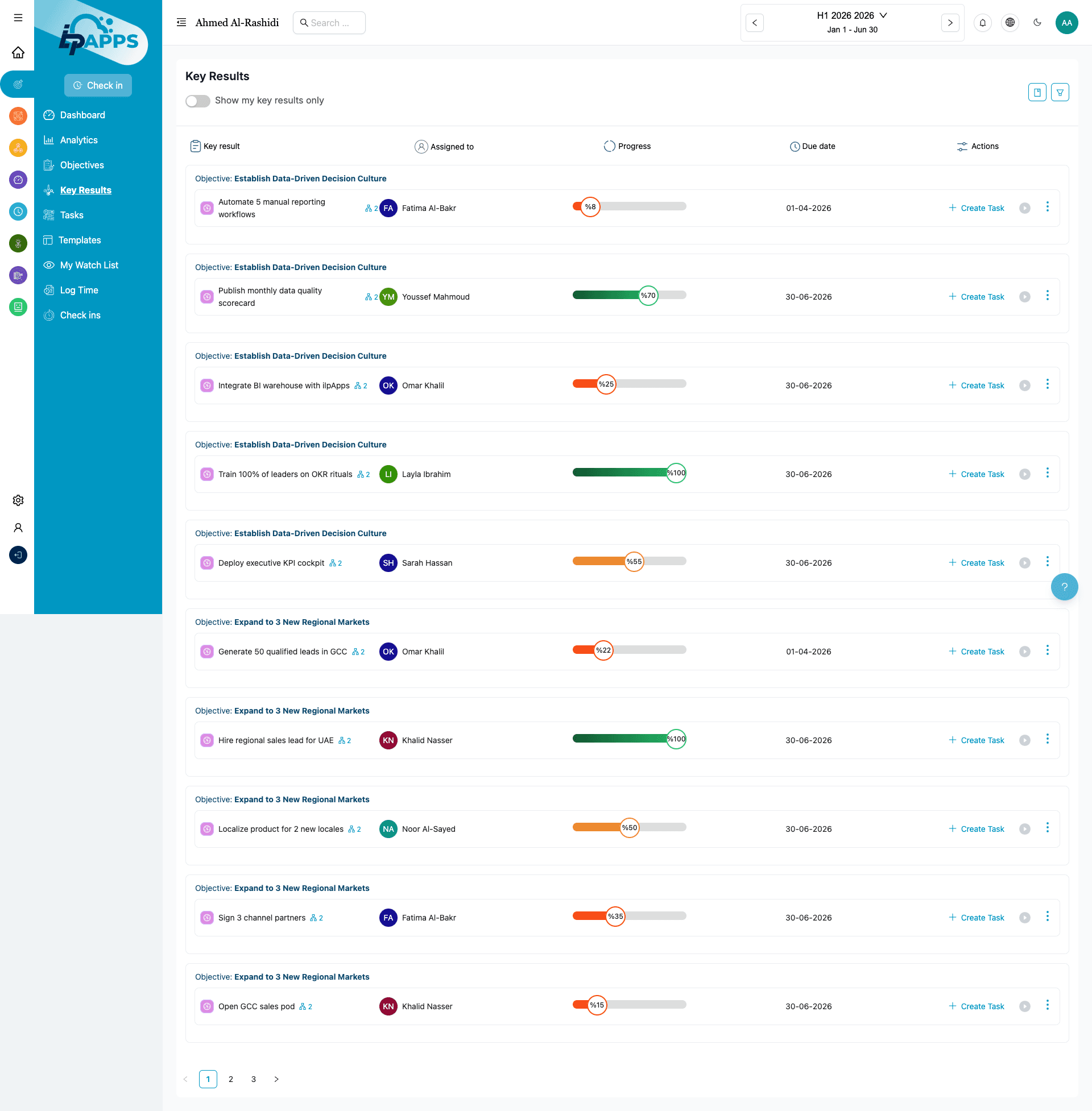This screenshot has width=1092, height=1111.
Task: Click the logout icon in left rail
Action: click(18, 554)
